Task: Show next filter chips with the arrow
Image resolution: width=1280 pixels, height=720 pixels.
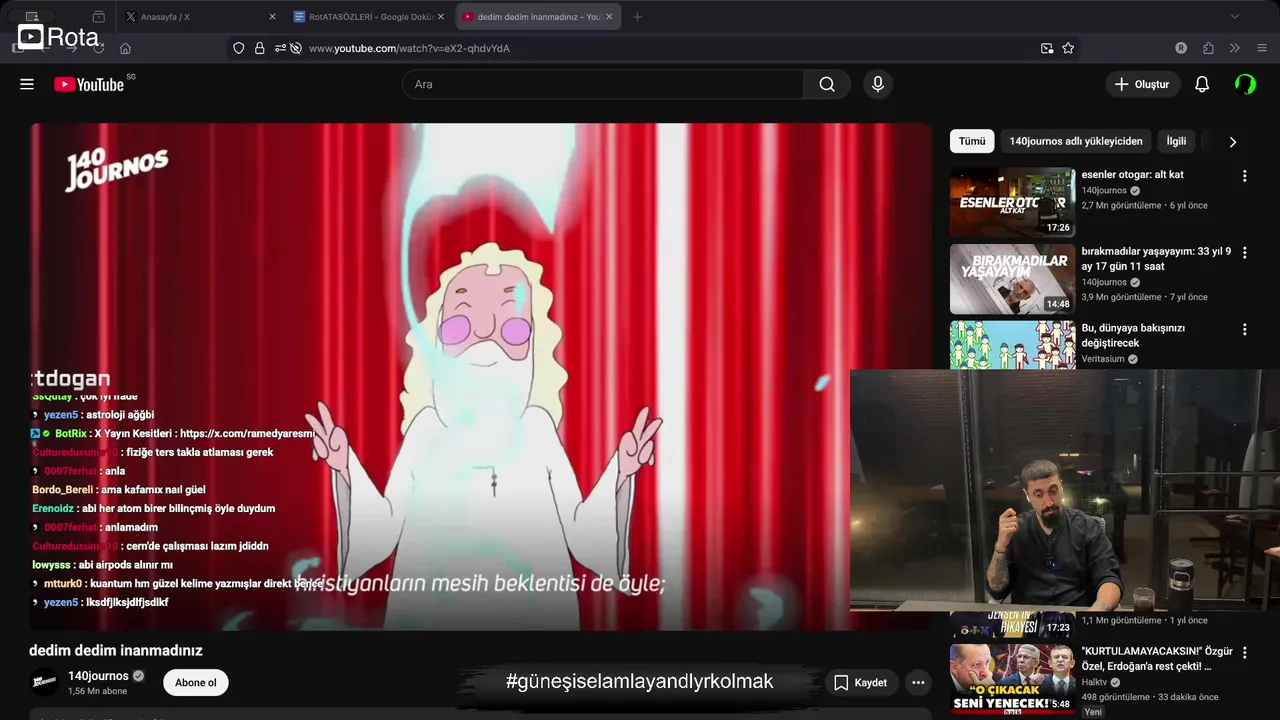Action: point(1232,142)
